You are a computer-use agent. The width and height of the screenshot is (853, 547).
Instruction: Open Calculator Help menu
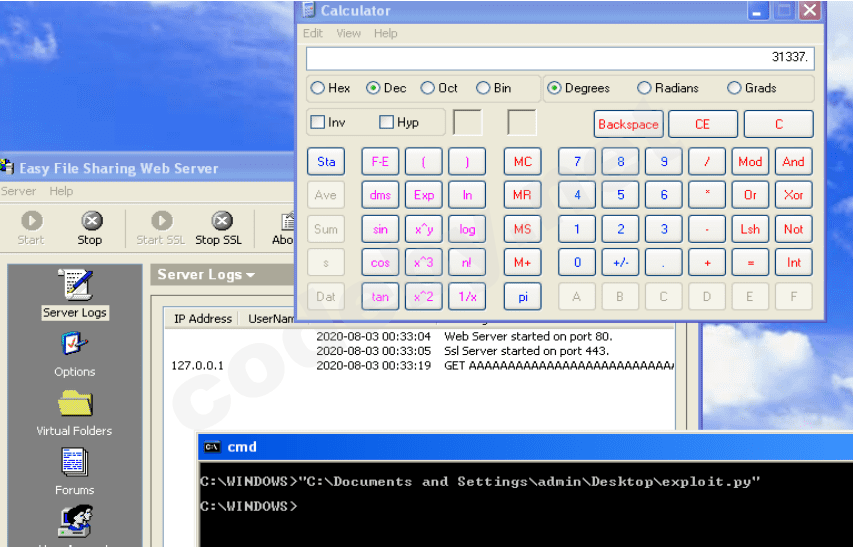(x=385, y=33)
